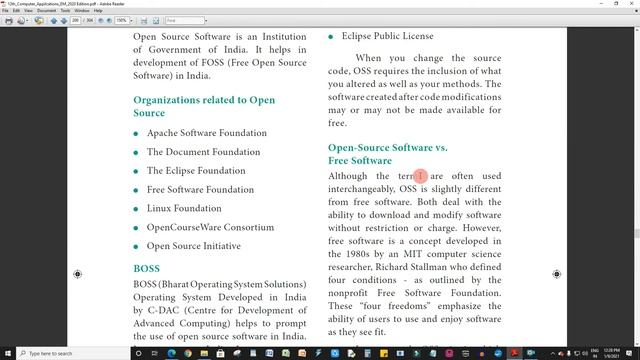
Task: Click the zoom in button
Action: coord(109,20)
